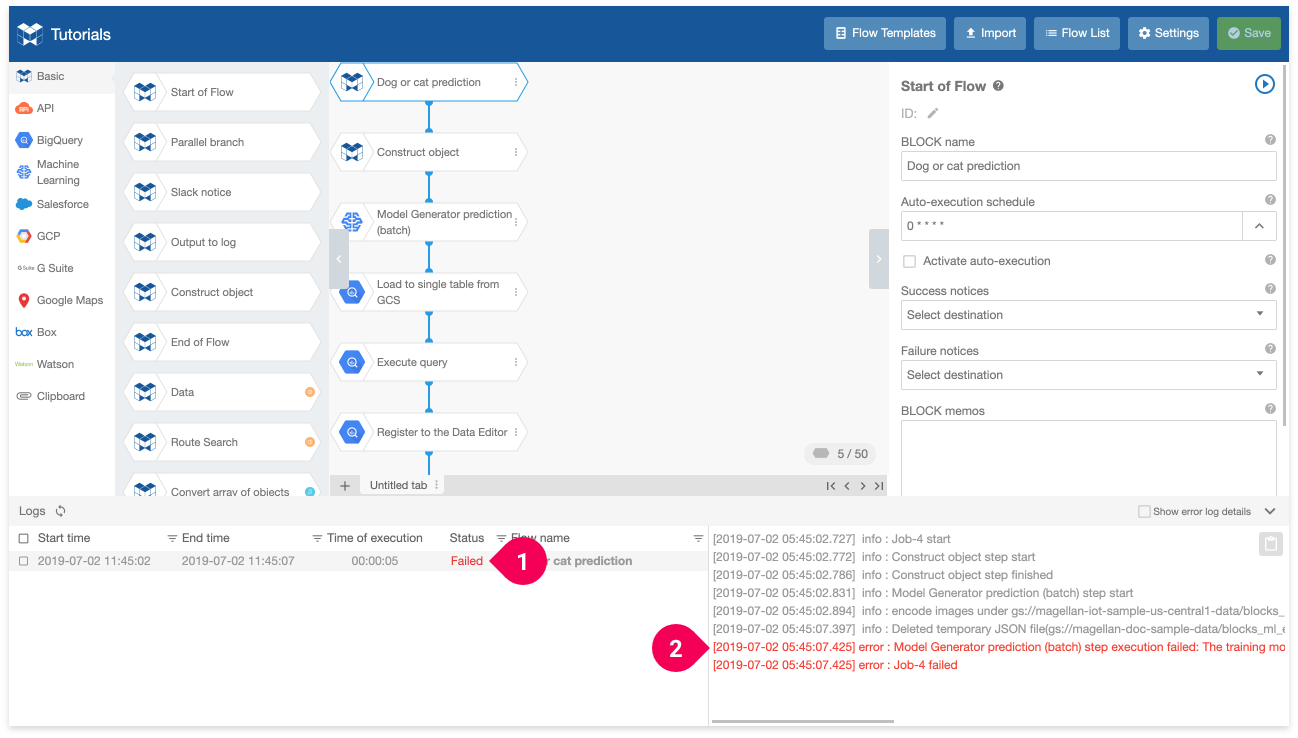Viewport: 1298px width, 738px height.
Task: Collapse the left block palette
Action: (339, 259)
